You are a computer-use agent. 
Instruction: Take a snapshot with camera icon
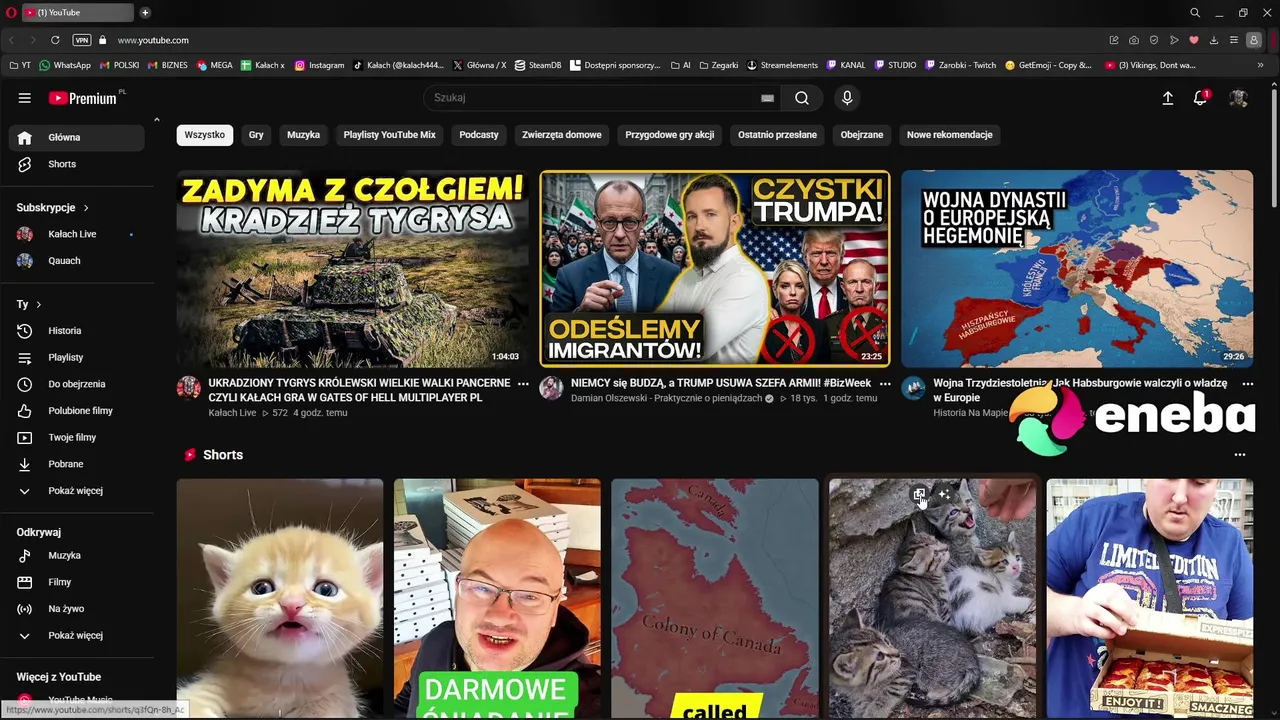(1134, 40)
